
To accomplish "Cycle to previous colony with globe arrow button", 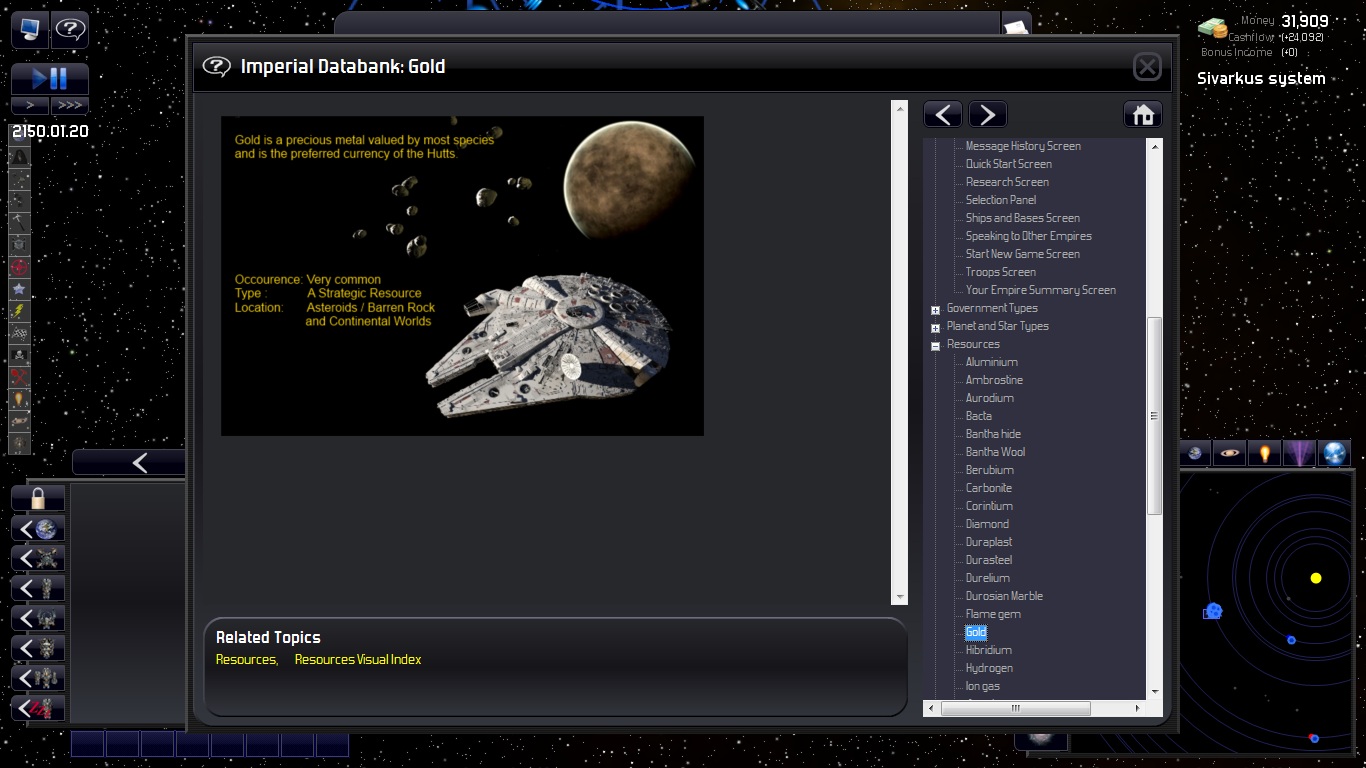I will click(x=38, y=528).
